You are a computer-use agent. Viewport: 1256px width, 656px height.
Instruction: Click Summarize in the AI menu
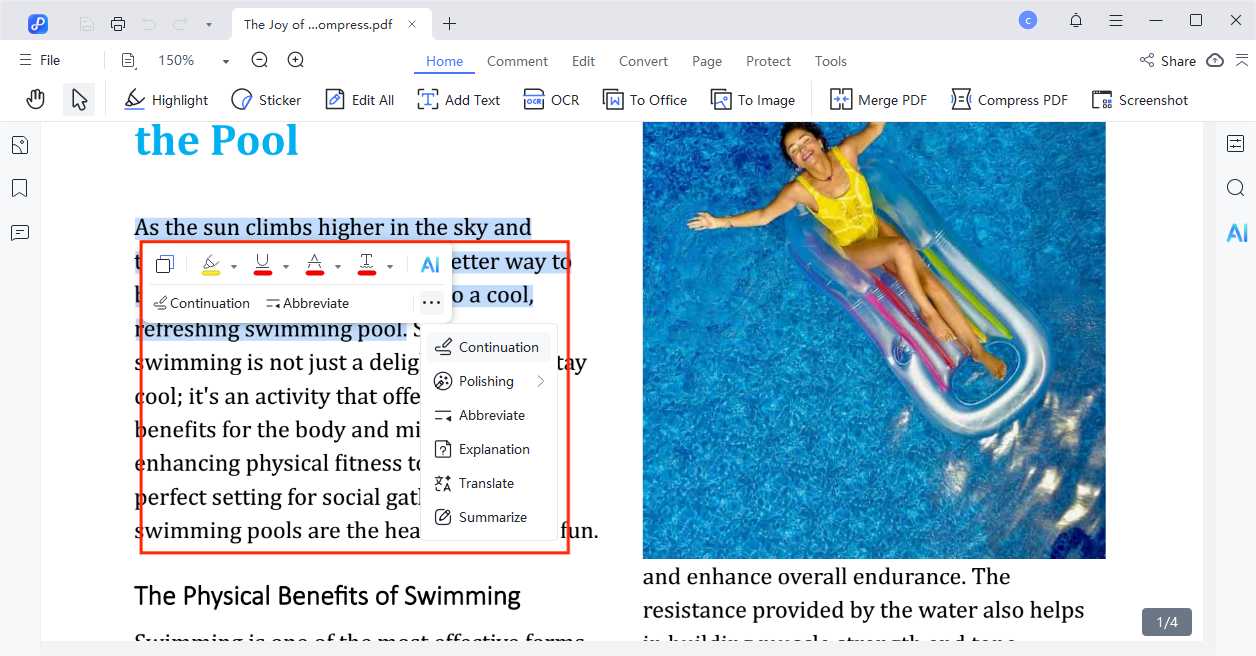pyautogui.click(x=492, y=517)
